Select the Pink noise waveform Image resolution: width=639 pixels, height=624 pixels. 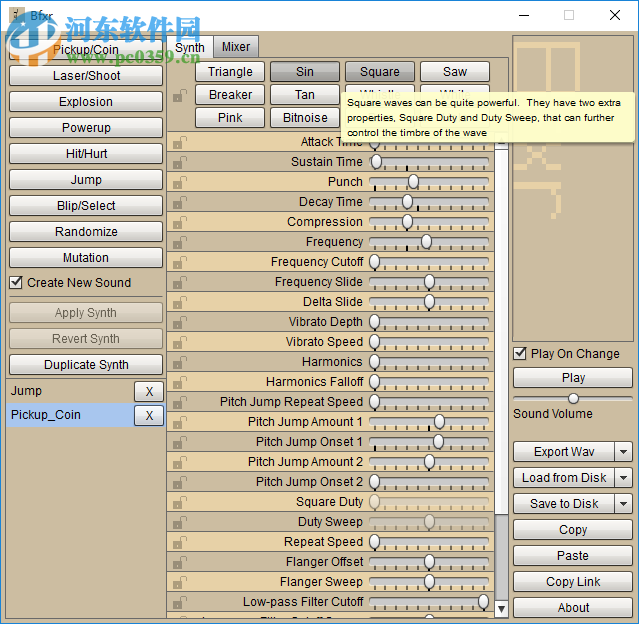230,118
